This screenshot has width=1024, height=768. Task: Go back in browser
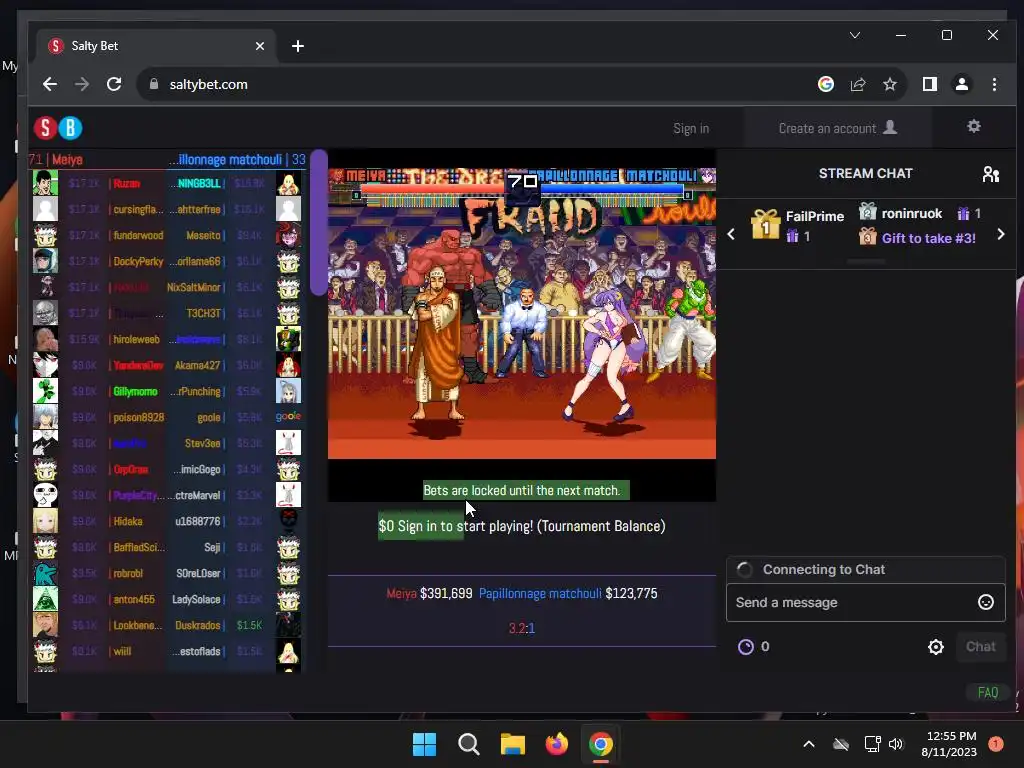click(50, 84)
